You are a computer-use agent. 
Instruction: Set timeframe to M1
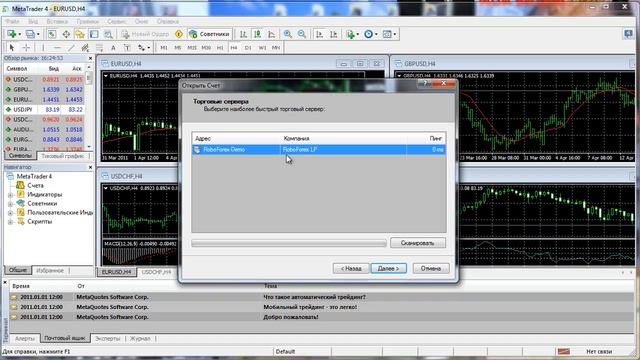coord(164,48)
